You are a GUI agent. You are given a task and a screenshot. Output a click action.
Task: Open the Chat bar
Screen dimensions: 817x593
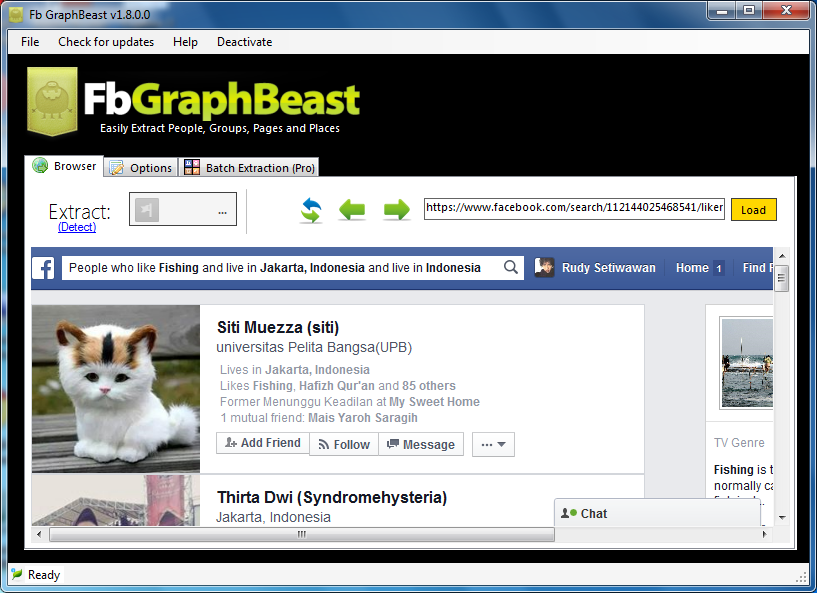(x=658, y=513)
